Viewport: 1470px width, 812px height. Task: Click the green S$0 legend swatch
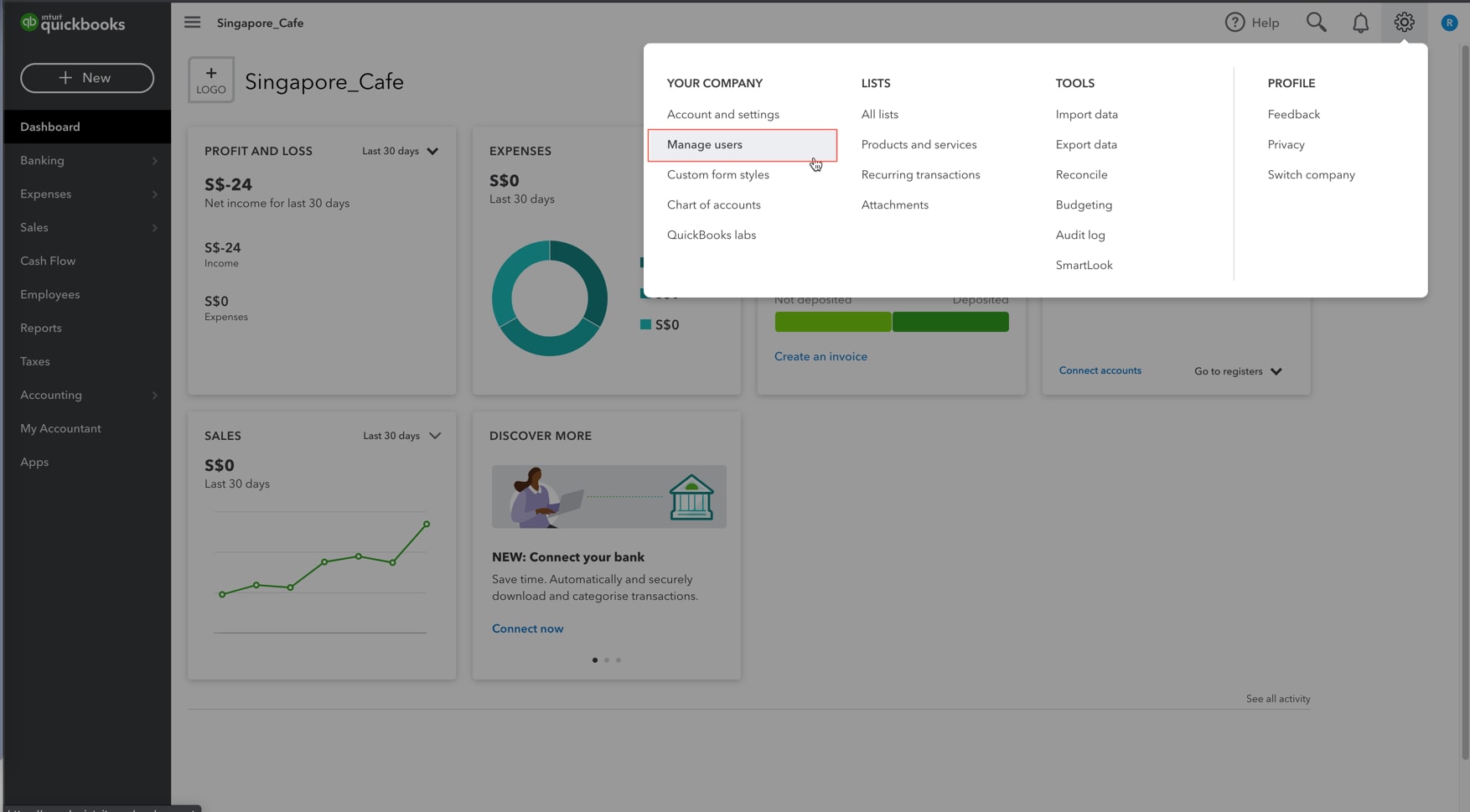[x=644, y=324]
